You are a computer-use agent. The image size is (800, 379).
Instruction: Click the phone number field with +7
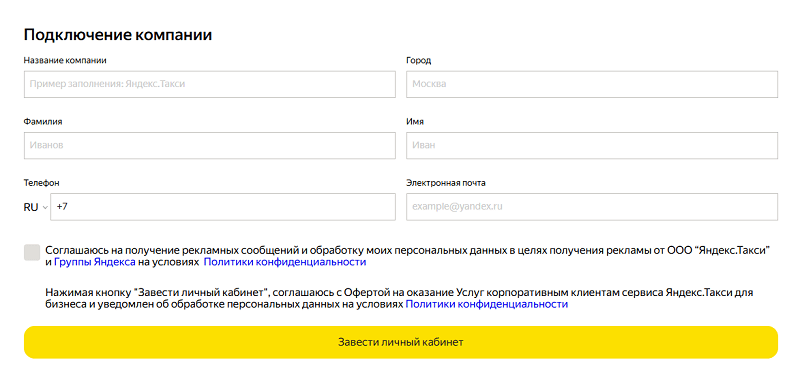point(223,207)
